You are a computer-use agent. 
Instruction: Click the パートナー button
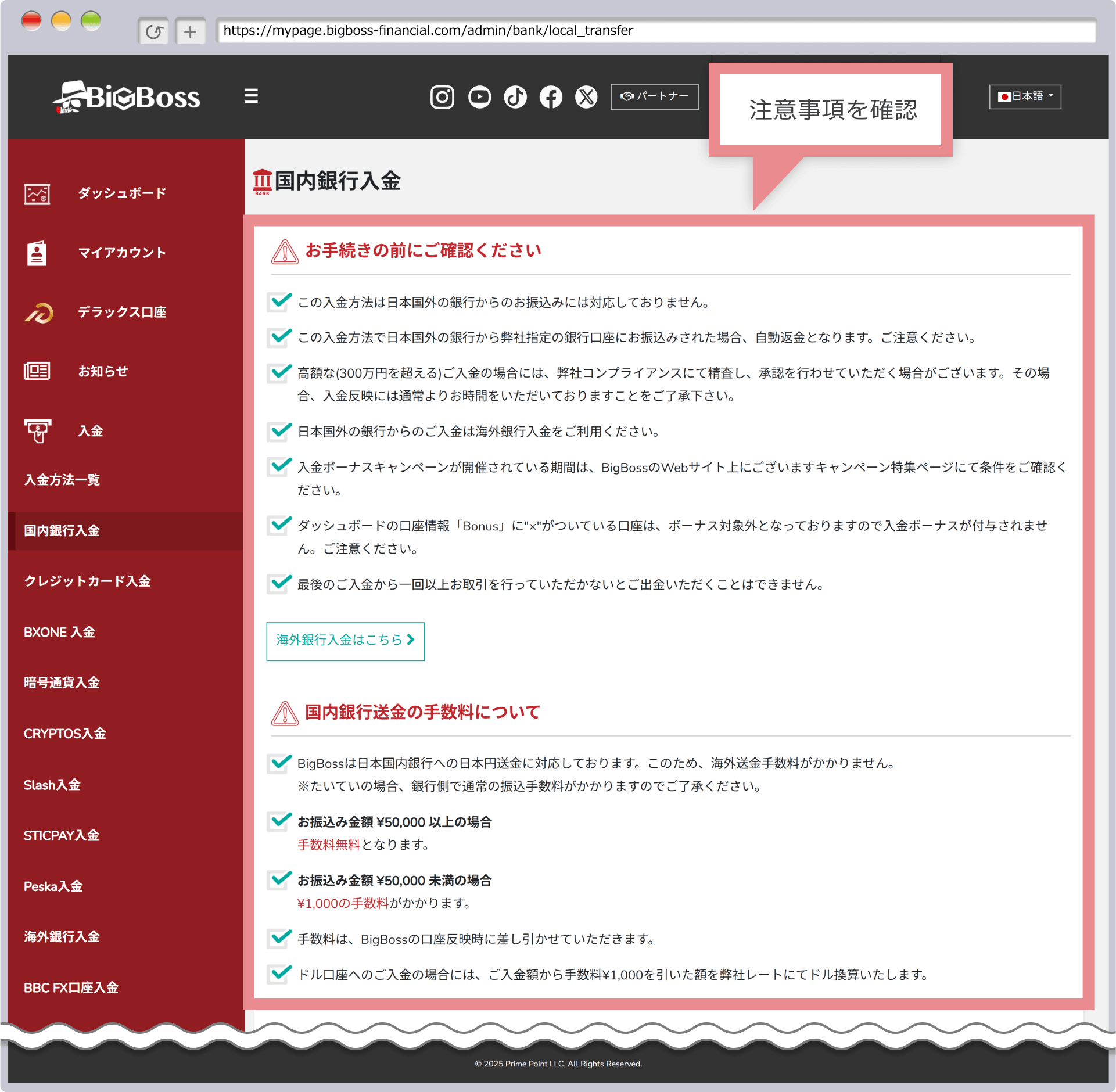(x=654, y=96)
